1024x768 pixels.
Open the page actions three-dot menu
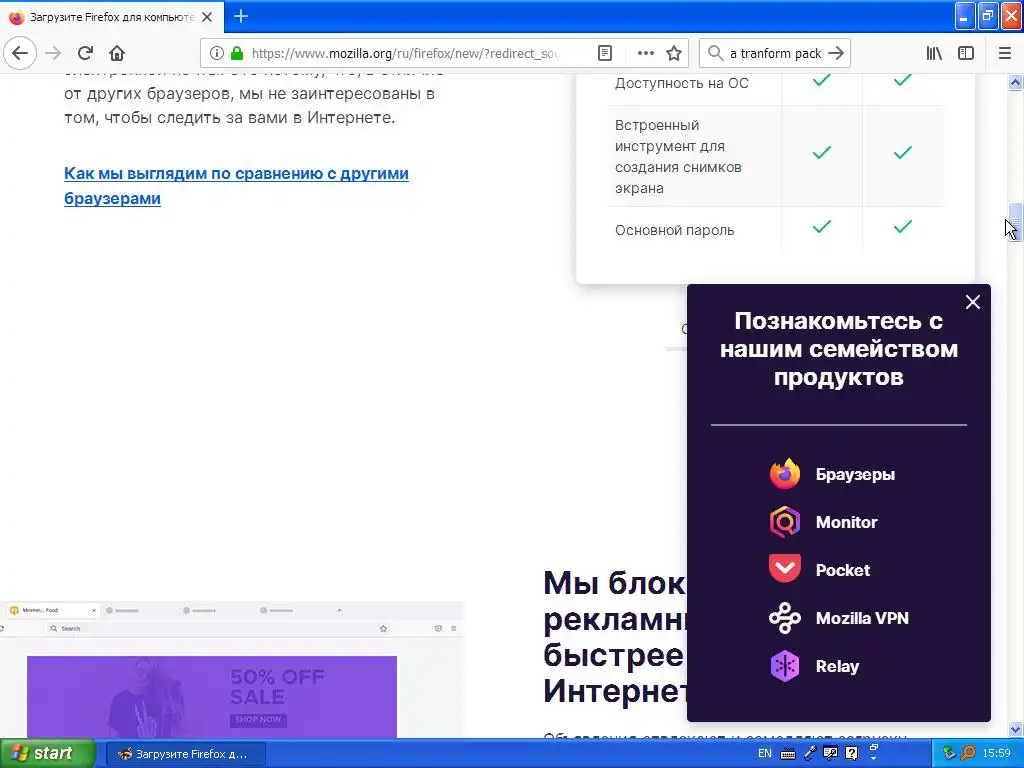point(645,53)
